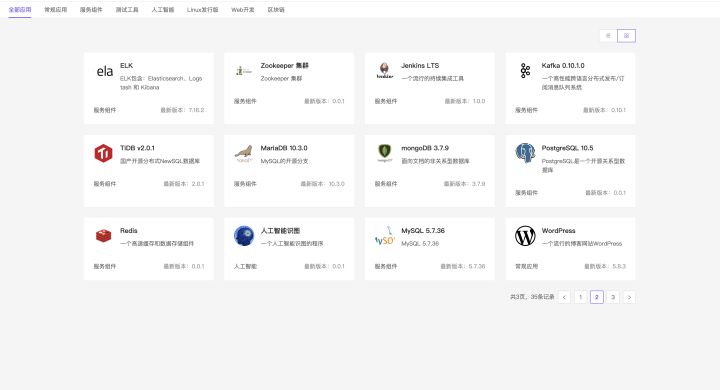Open the mongoDB 3.7.9 title
The height and width of the screenshot is (390, 720).
(x=425, y=148)
